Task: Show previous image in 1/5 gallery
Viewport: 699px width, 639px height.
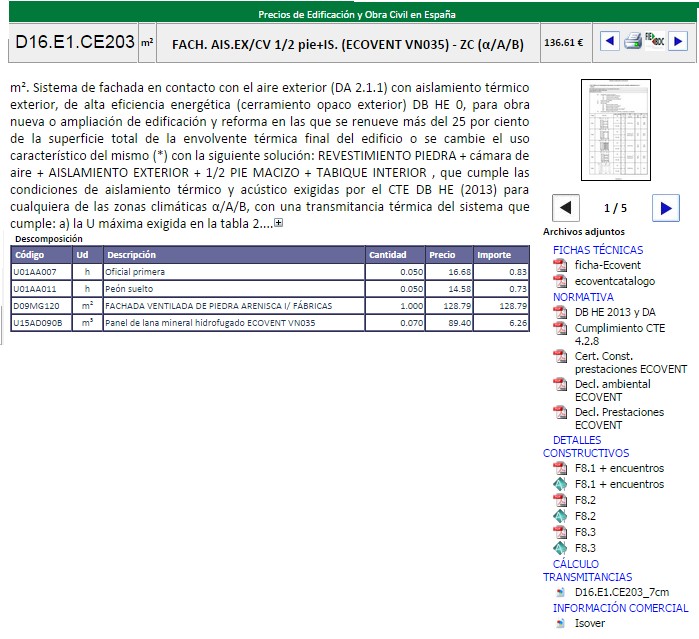Action: click(x=566, y=208)
